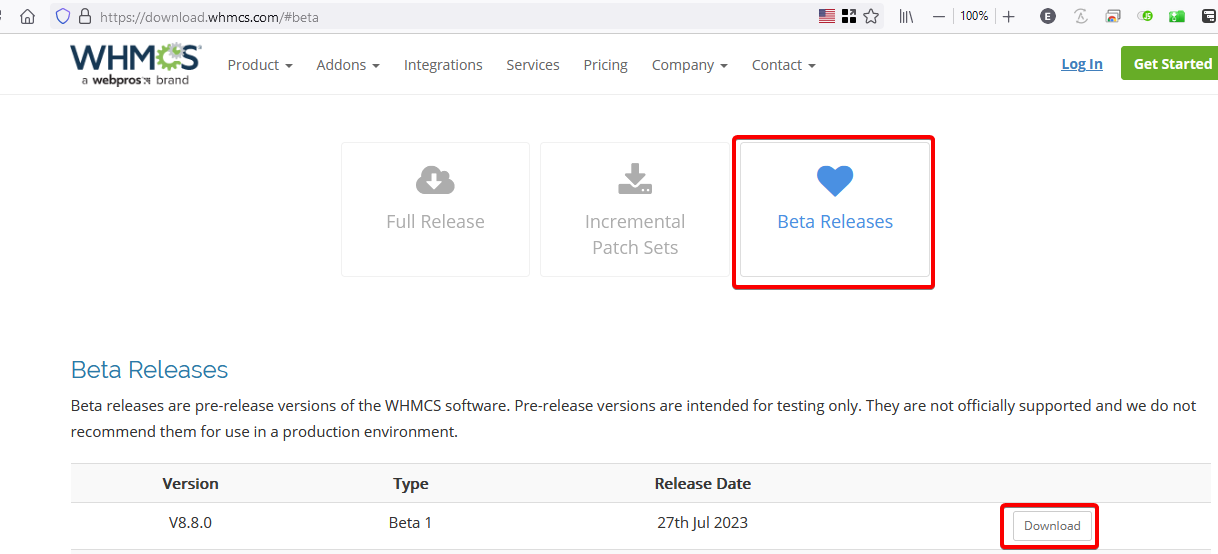The width and height of the screenshot is (1218, 554).
Task: Download V8.8.0 Beta 1
Action: pos(1052,526)
